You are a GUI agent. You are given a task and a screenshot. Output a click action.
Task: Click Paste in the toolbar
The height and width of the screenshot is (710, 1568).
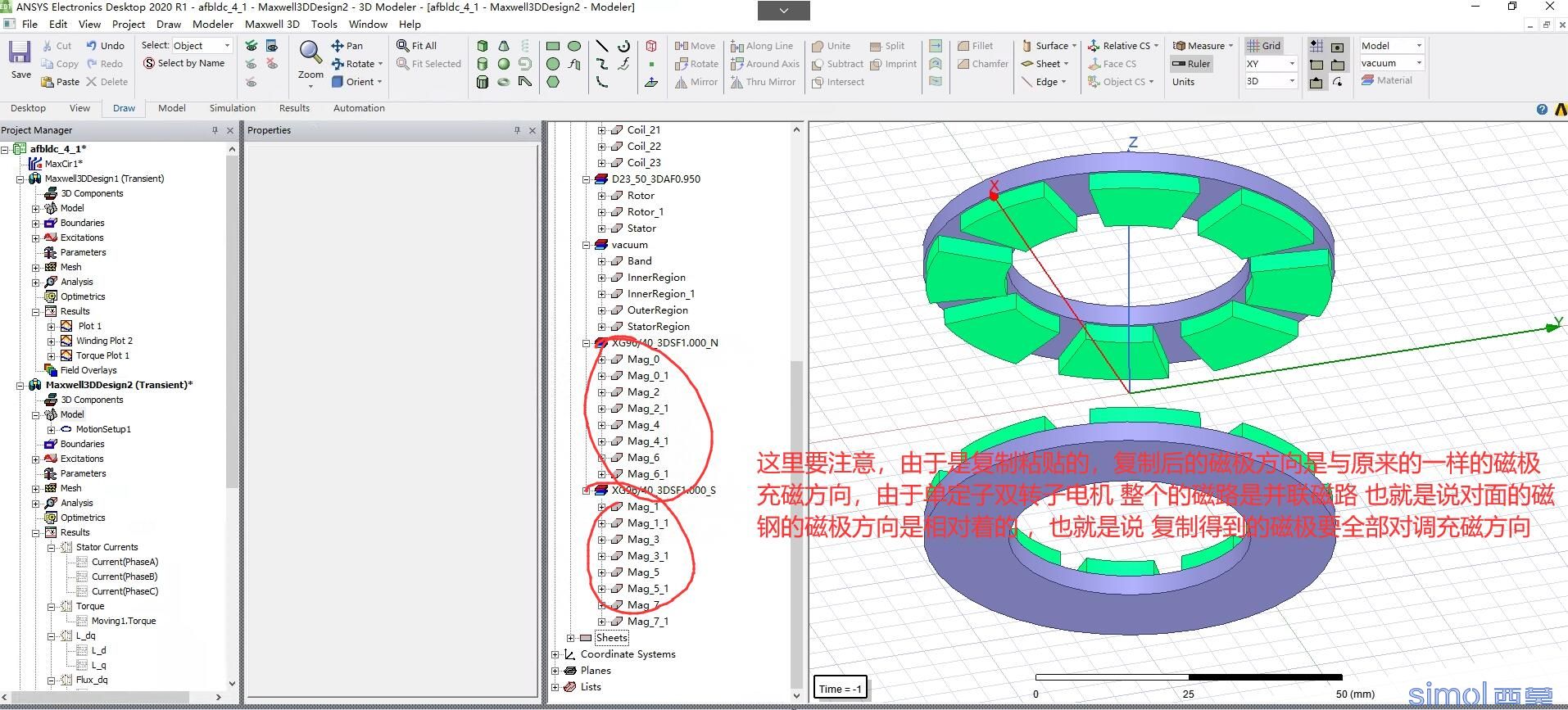click(61, 82)
